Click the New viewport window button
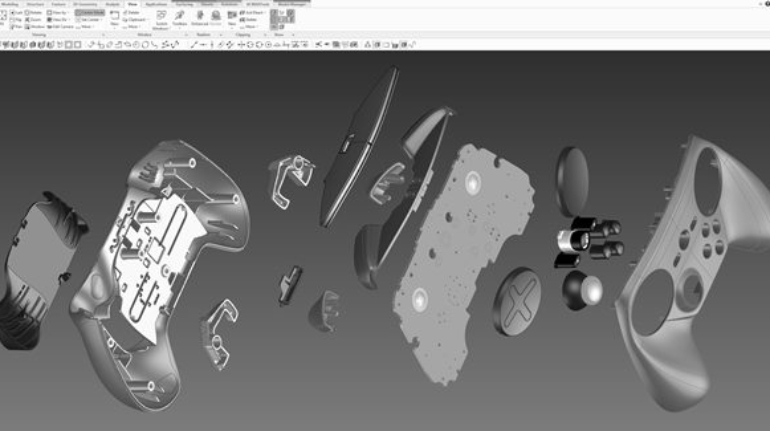This screenshot has width=770, height=431. pyautogui.click(x=114, y=18)
